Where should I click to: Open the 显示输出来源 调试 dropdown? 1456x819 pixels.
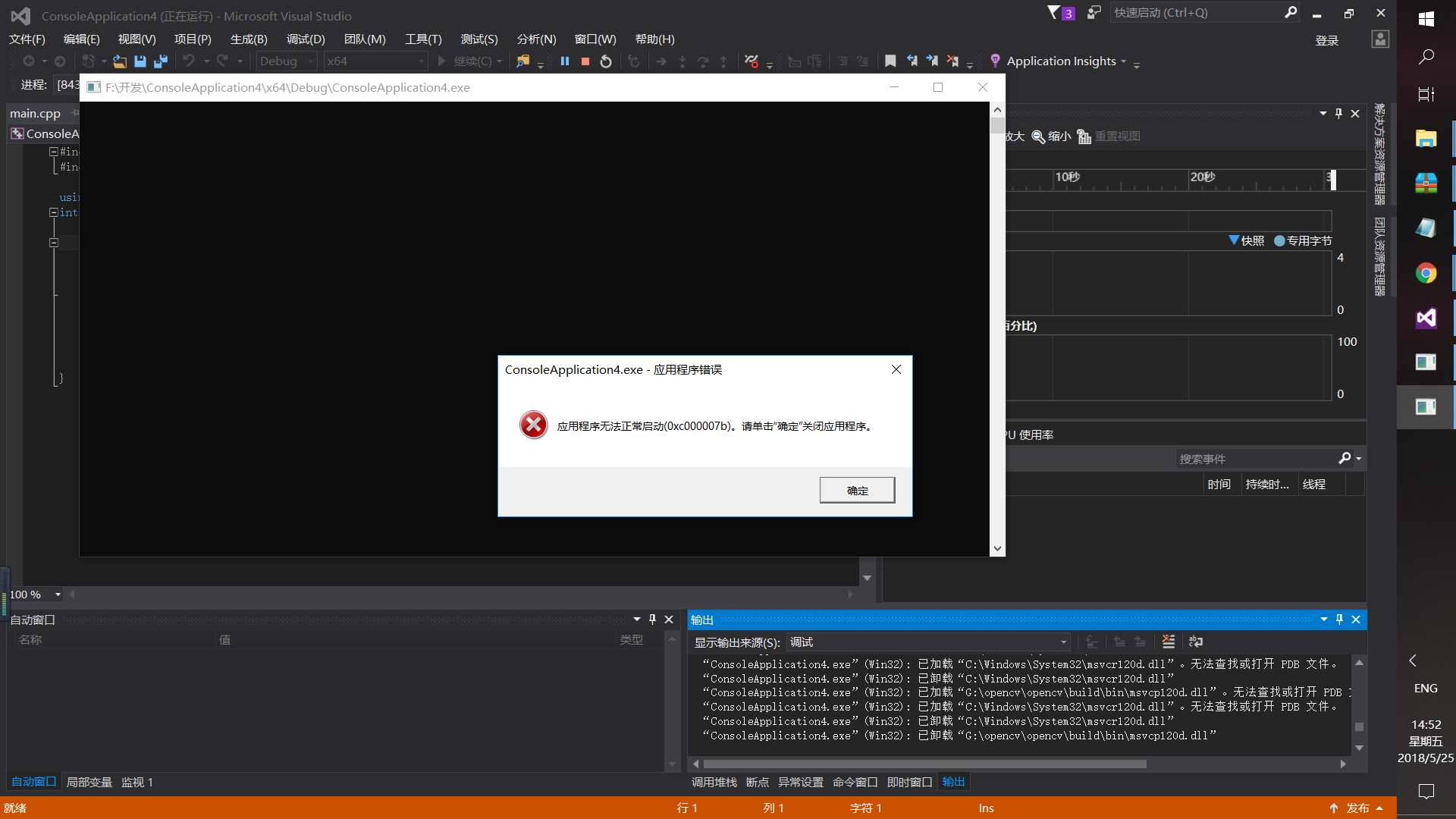click(928, 642)
